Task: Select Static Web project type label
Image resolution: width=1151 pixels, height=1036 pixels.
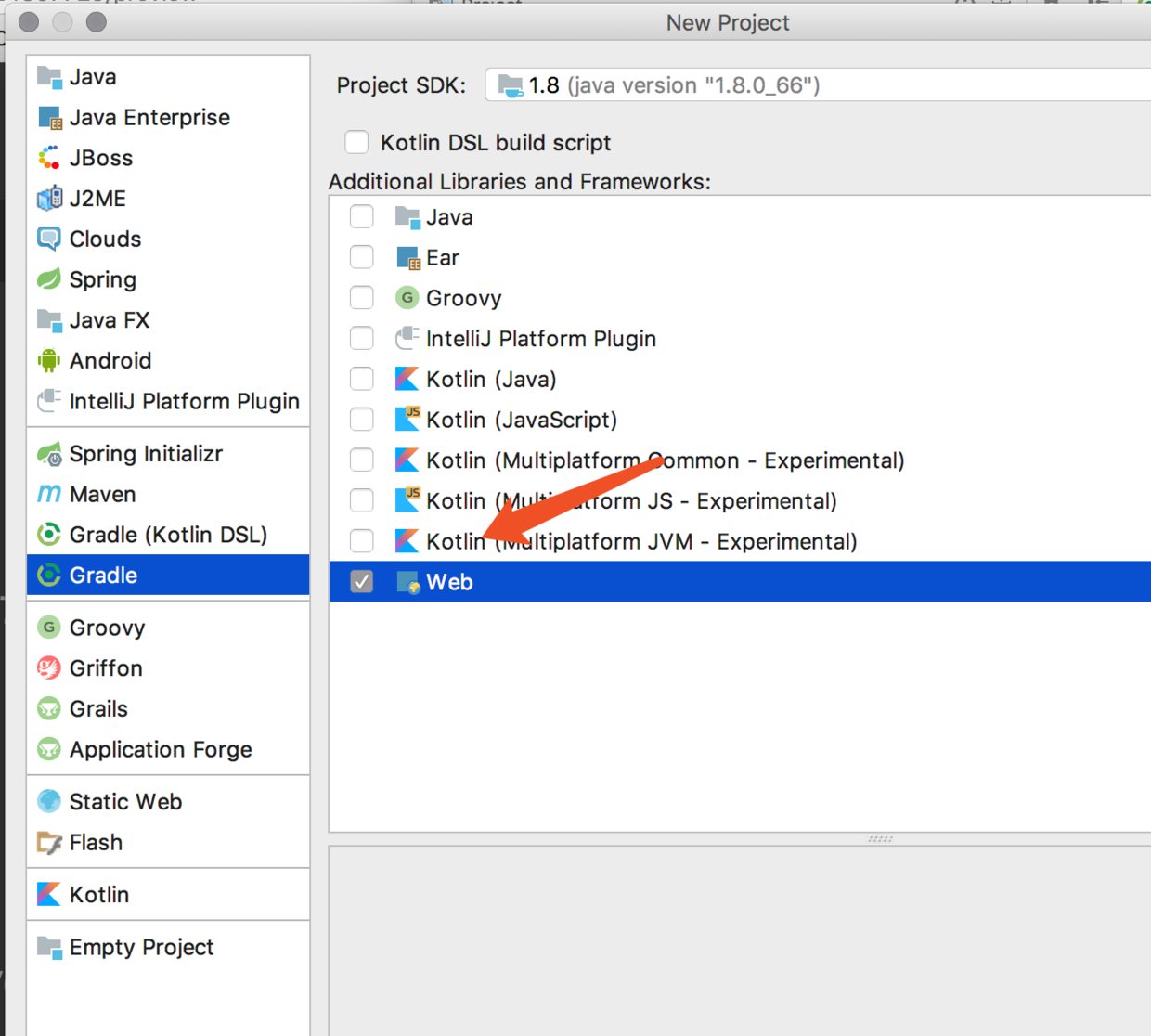Action: pos(125,802)
